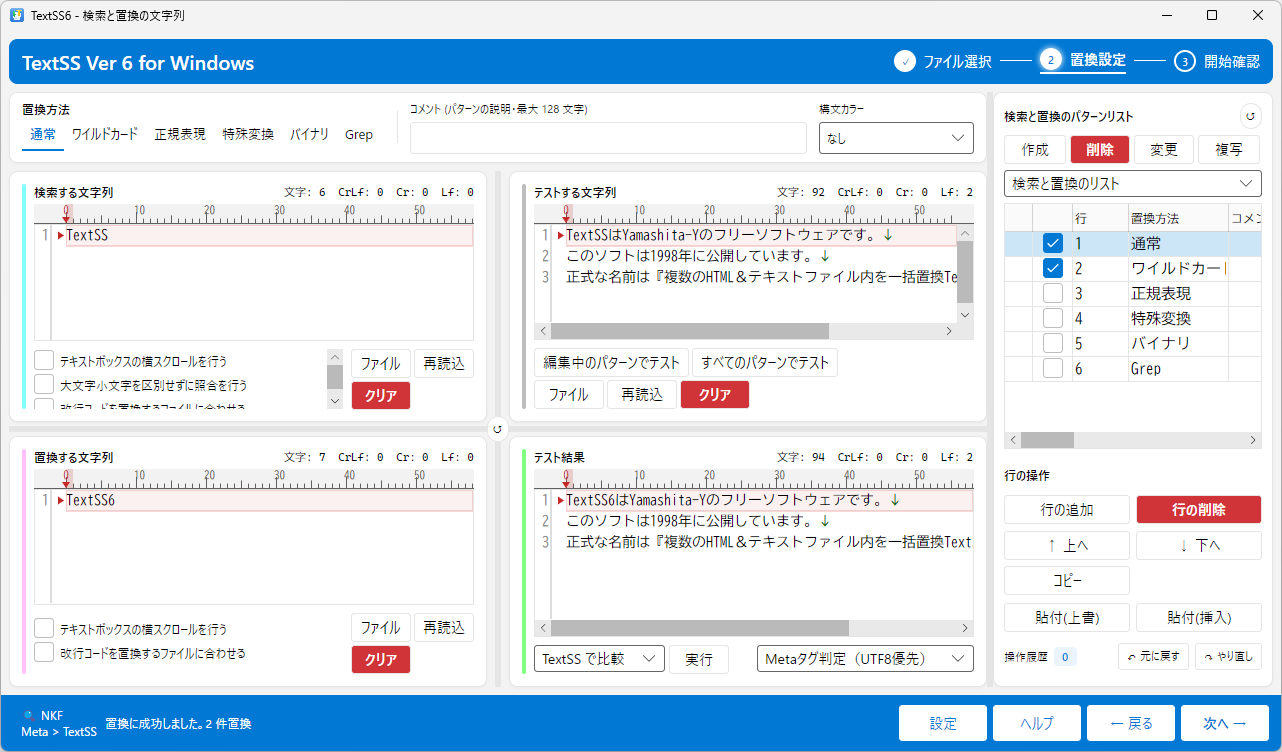Toggle 改行コードを置換するファイルに合わせる in replace panel
The image size is (1282, 752).
click(x=44, y=652)
